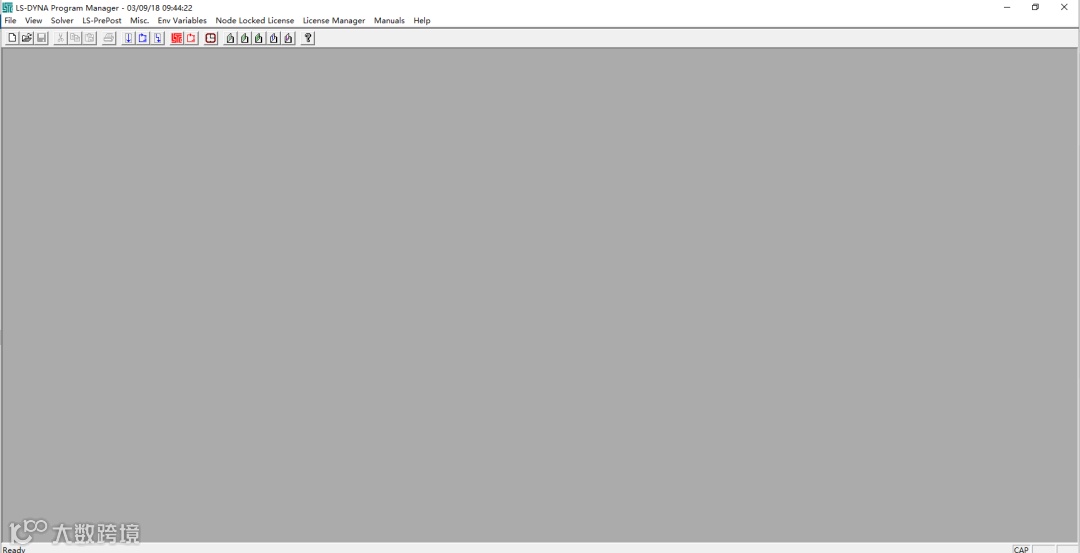Image resolution: width=1080 pixels, height=553 pixels.
Task: Create a new file with toolbar icon
Action: click(12, 38)
